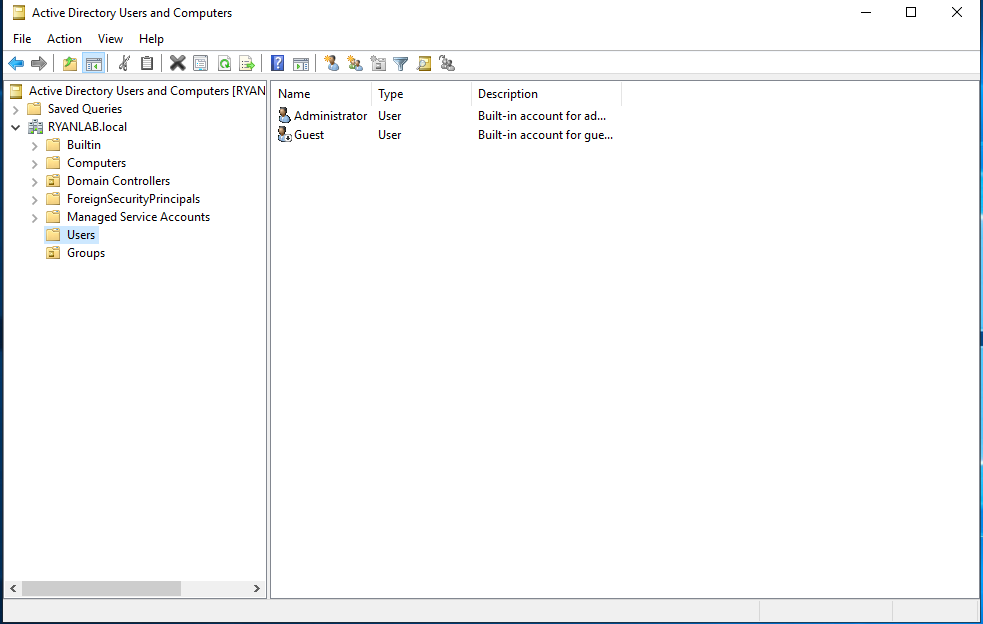Expand the Computers container
Screen dimensions: 983x624
tap(34, 162)
